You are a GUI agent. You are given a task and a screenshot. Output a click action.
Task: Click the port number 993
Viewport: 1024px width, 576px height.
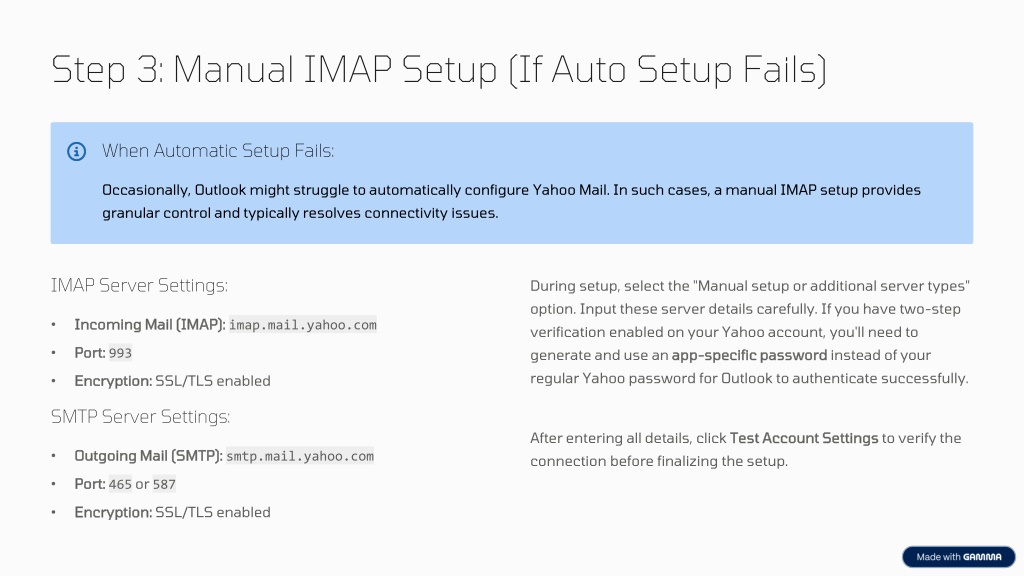(120, 353)
